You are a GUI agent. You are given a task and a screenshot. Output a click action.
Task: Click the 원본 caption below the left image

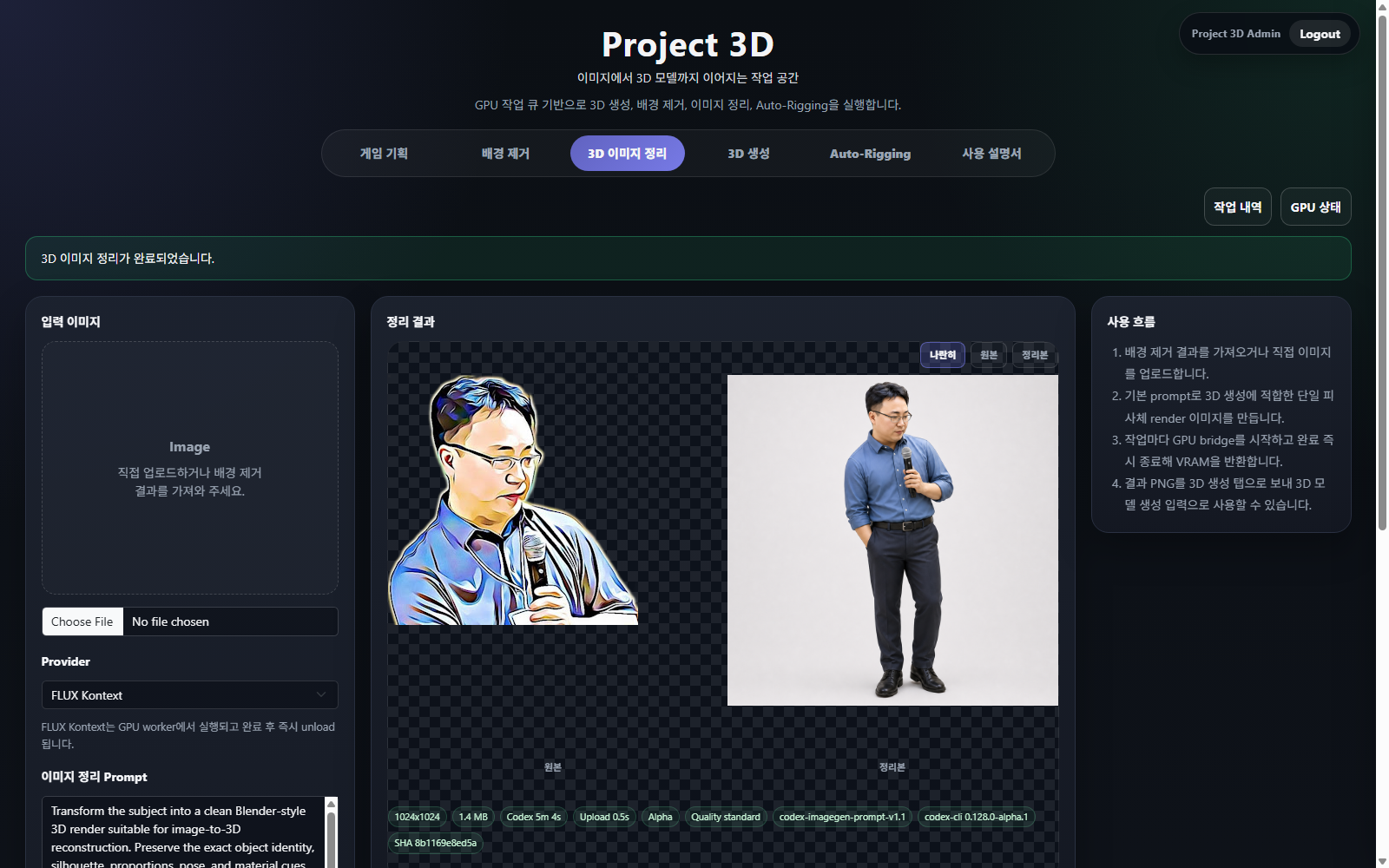coord(553,767)
